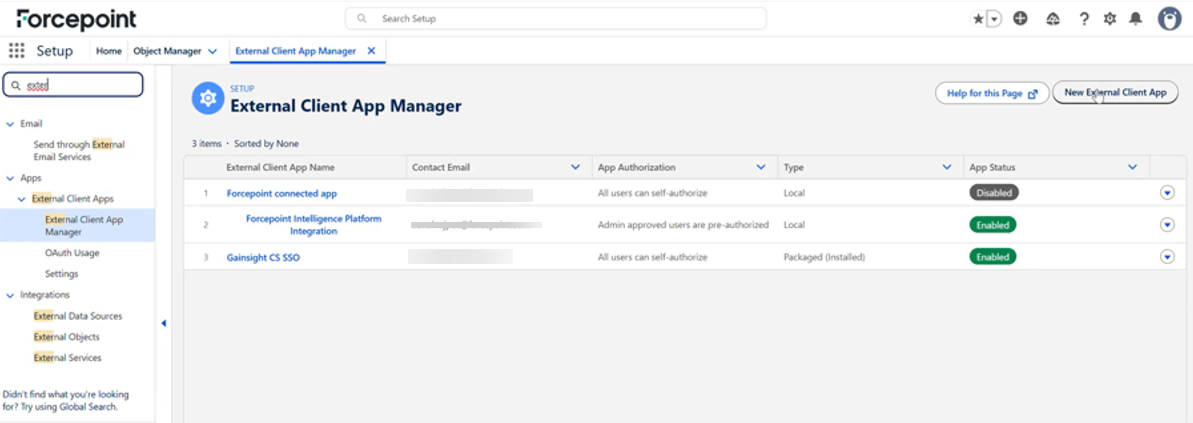The height and width of the screenshot is (423, 1193).
Task: Click Enabled badge for Gainsight CS SSO
Action: pyautogui.click(x=992, y=257)
